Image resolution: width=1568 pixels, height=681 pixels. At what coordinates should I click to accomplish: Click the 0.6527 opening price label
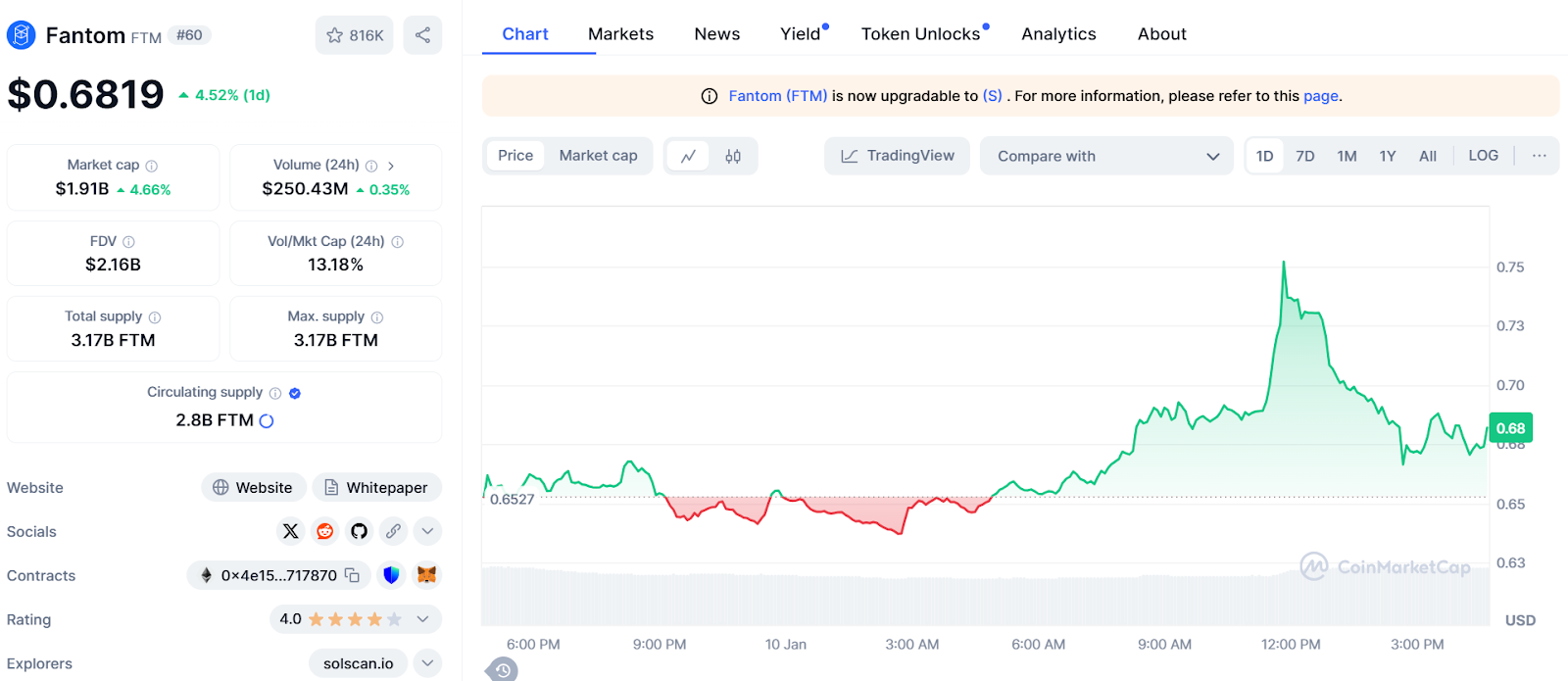(x=513, y=499)
